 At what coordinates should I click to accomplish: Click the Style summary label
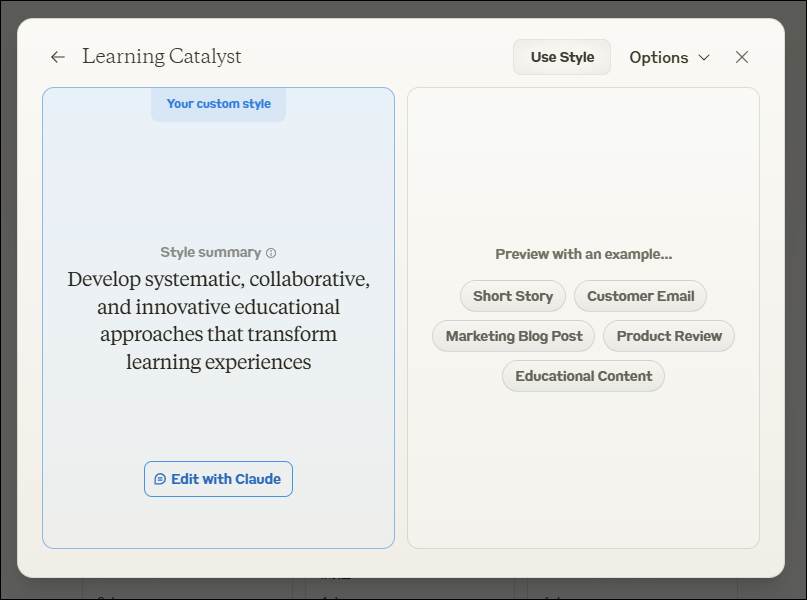(210, 252)
